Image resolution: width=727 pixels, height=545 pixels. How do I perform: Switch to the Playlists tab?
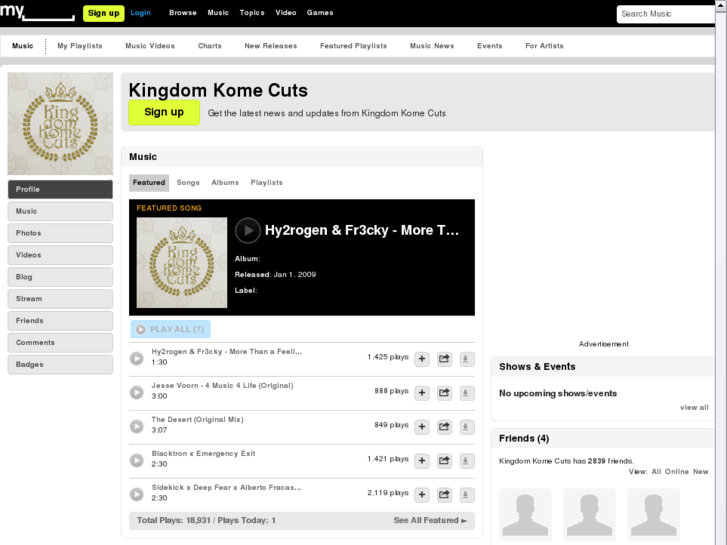tap(267, 183)
